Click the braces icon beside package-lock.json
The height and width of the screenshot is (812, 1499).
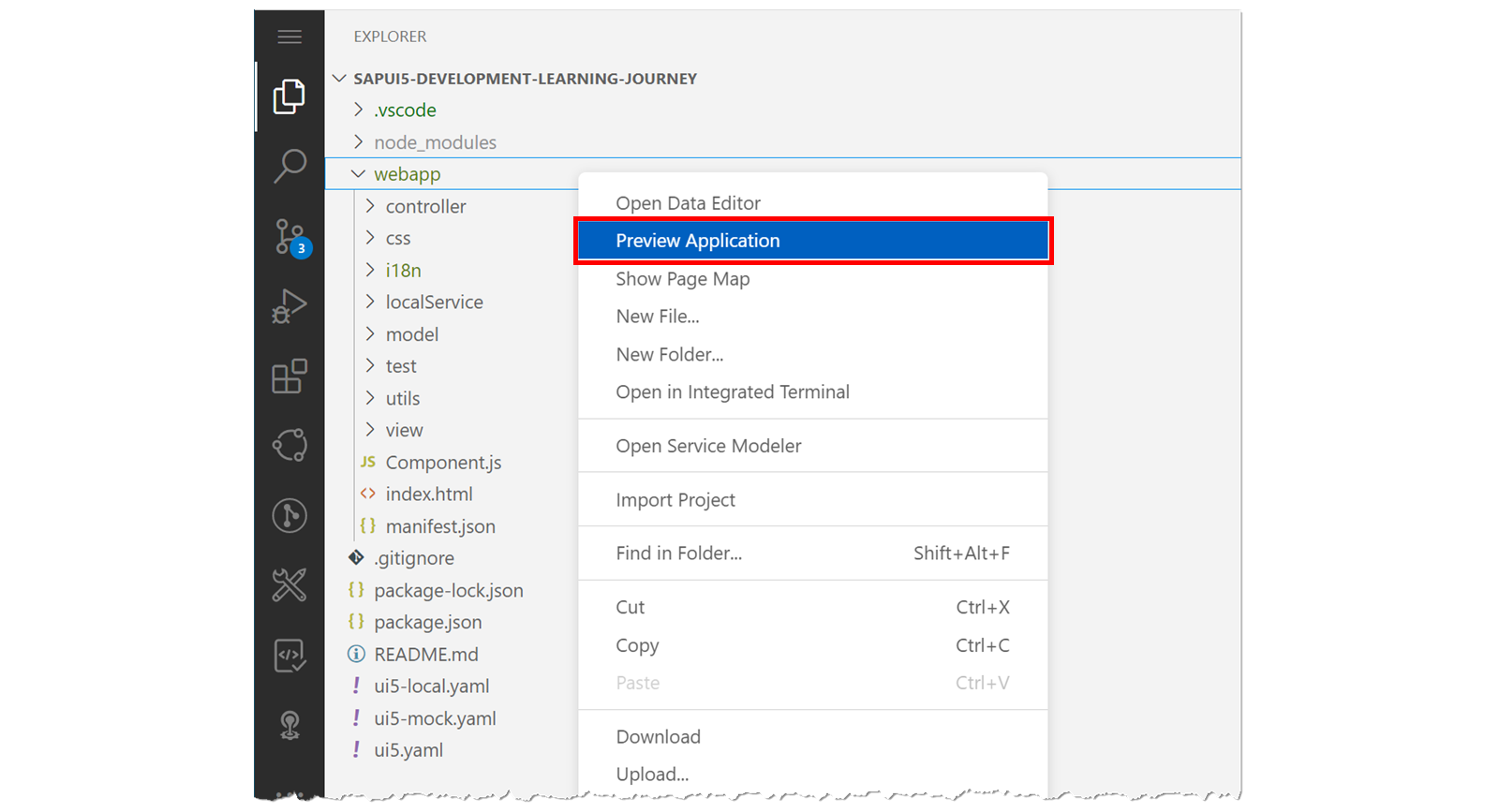(x=356, y=589)
